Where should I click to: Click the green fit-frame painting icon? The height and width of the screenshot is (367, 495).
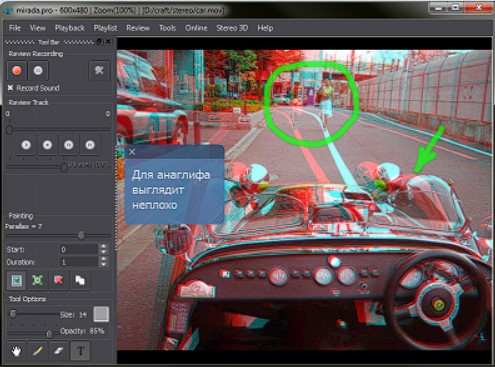[37, 280]
